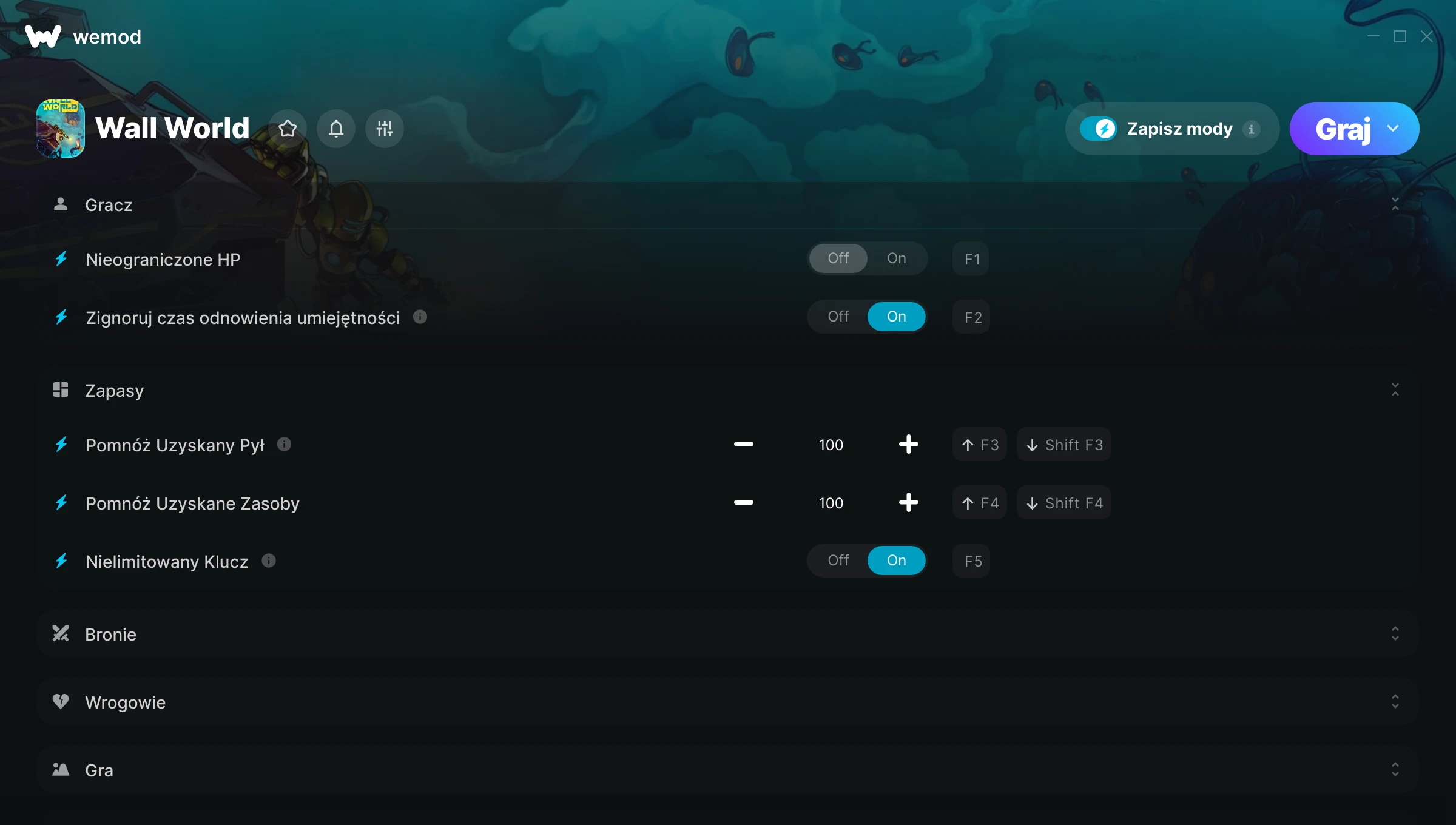Add Wall World to favorites with star icon
The width and height of the screenshot is (1456, 825).
(288, 129)
